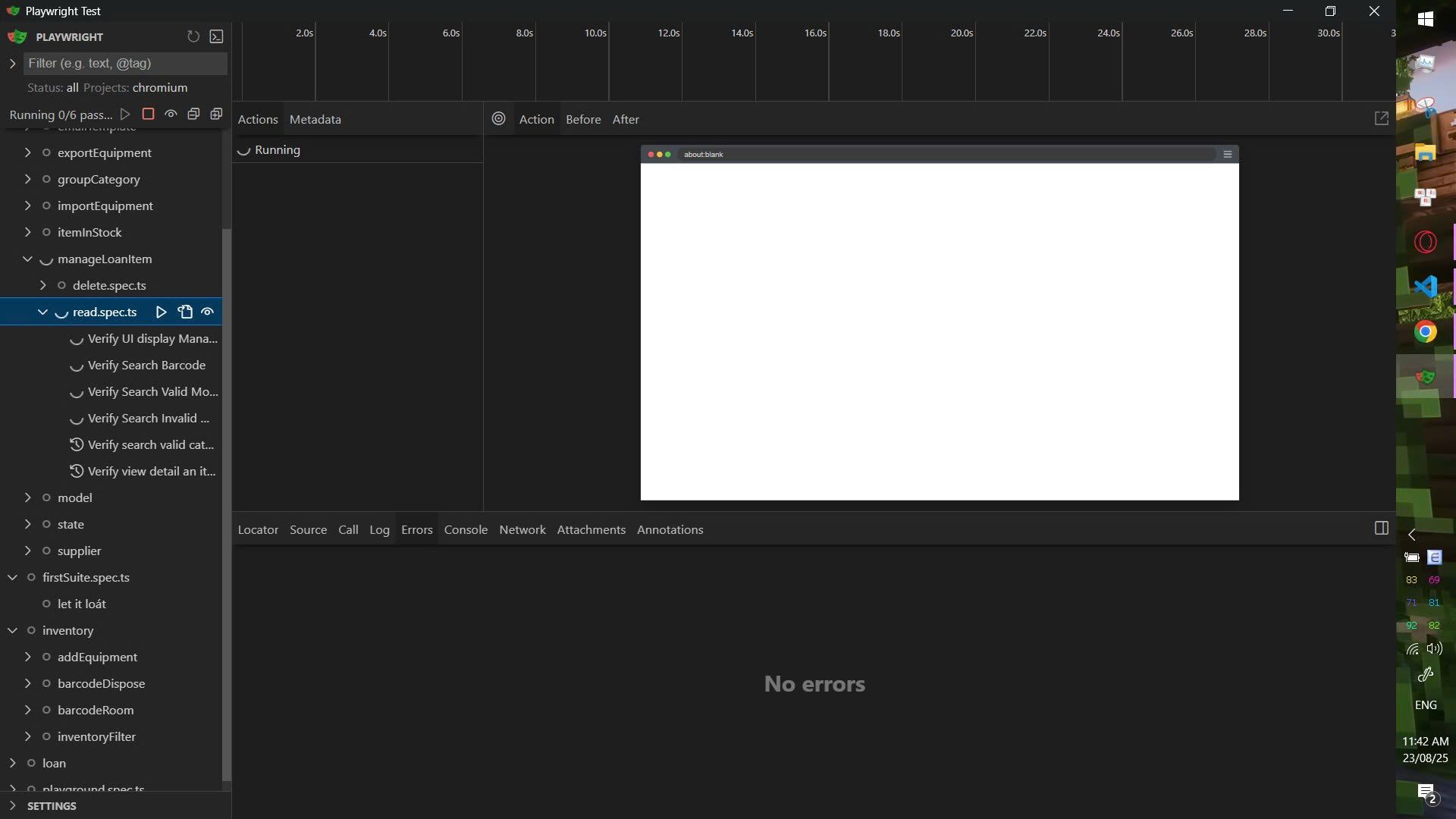Expand the delete.spec.ts node
1456x819 pixels.
point(42,285)
